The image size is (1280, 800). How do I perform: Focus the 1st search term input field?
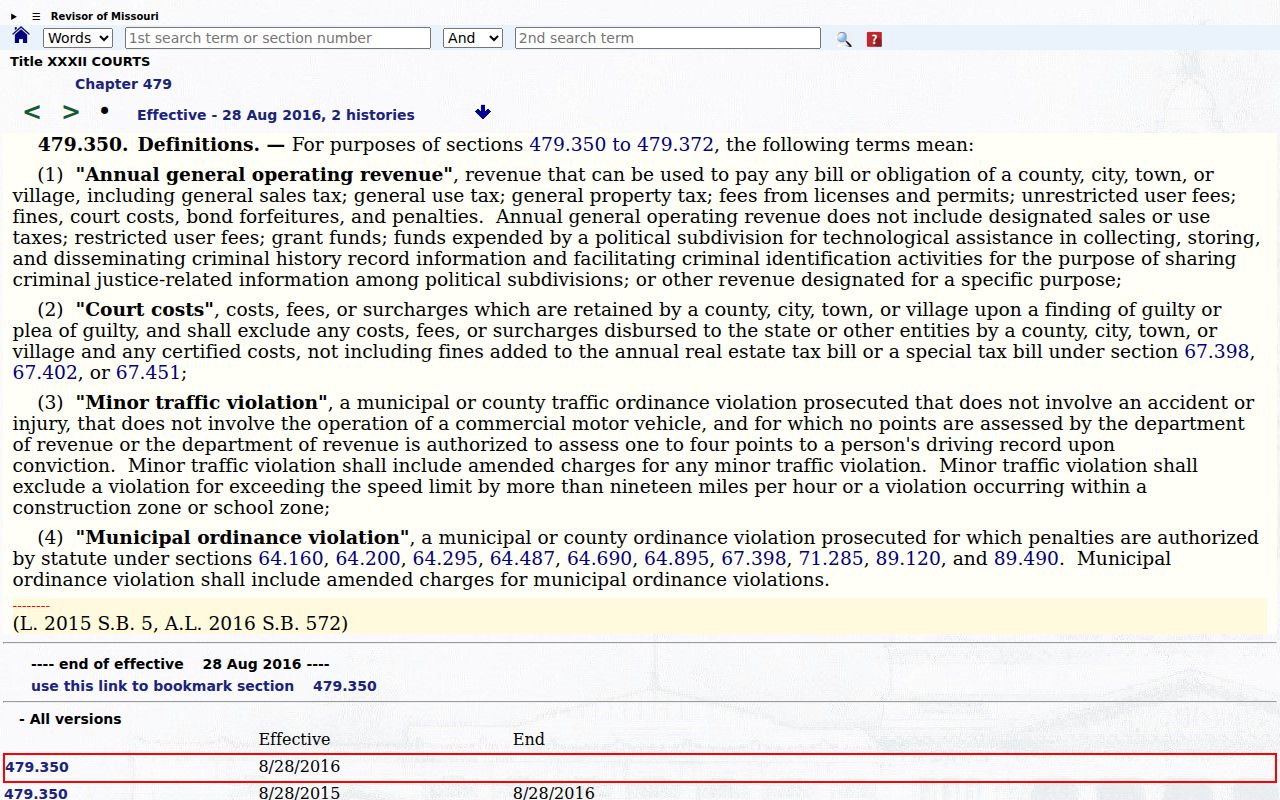[x=278, y=38]
